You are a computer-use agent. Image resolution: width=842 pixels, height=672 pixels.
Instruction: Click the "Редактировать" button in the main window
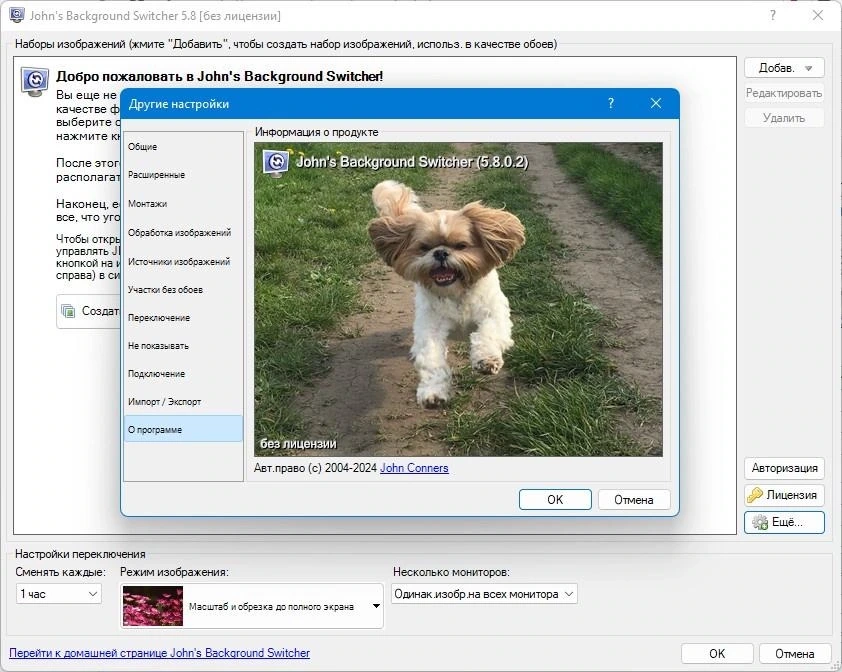pos(784,93)
